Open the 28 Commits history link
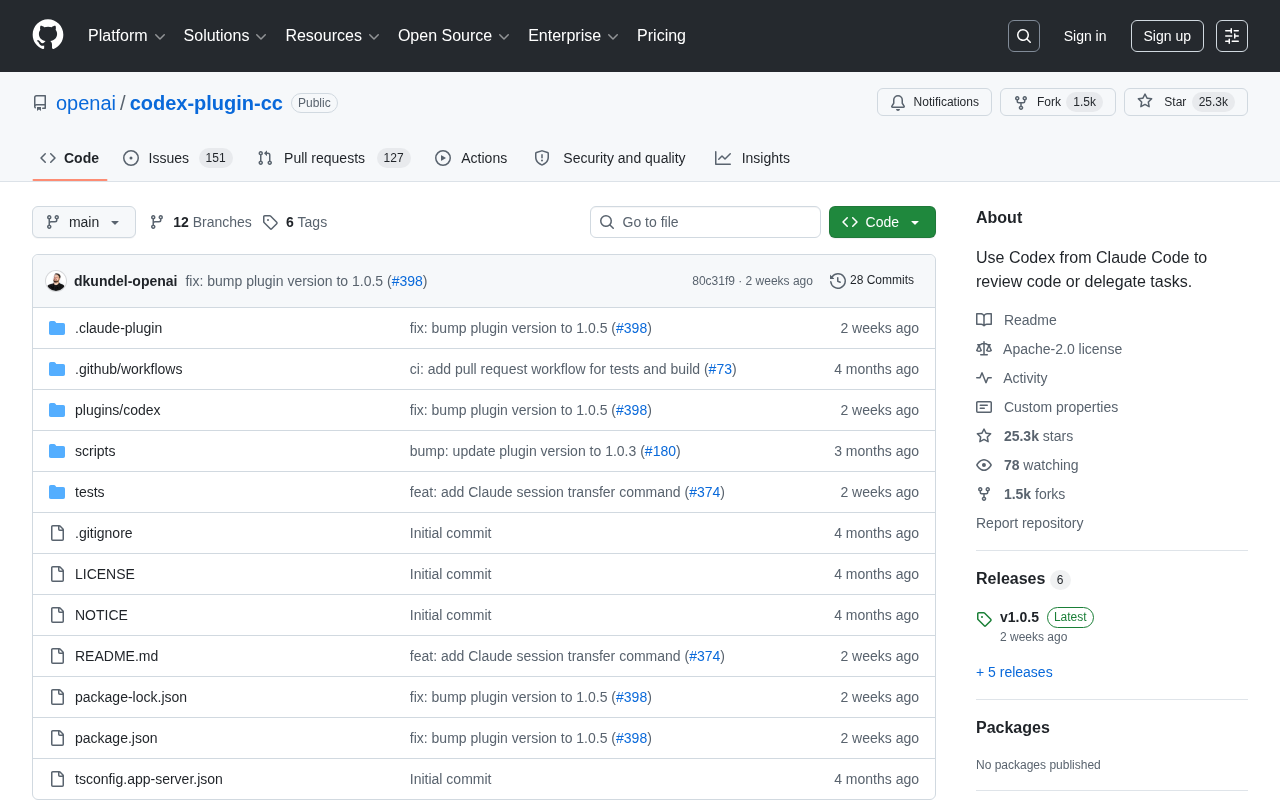The height and width of the screenshot is (800, 1280). (x=872, y=281)
